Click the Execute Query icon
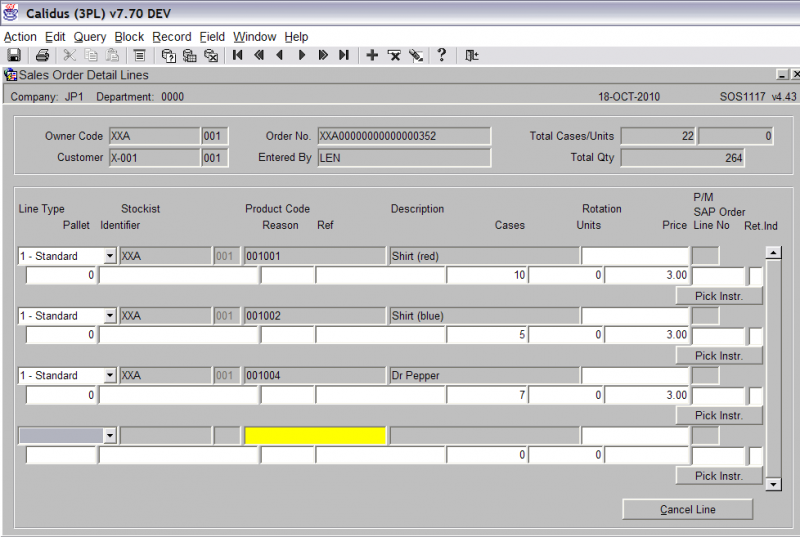The height and width of the screenshot is (537, 800). click(x=190, y=55)
